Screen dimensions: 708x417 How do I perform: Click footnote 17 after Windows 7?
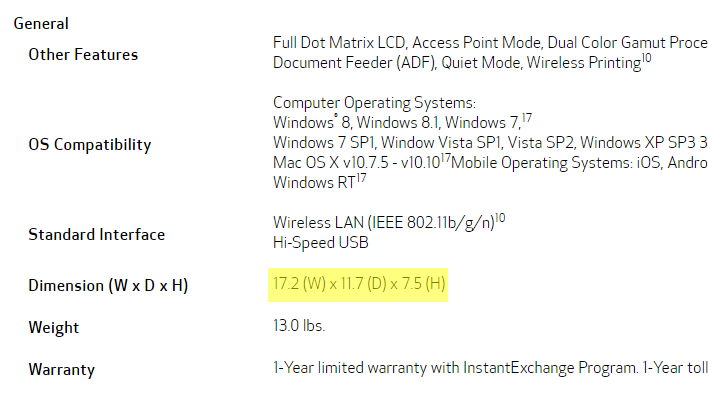click(x=527, y=118)
